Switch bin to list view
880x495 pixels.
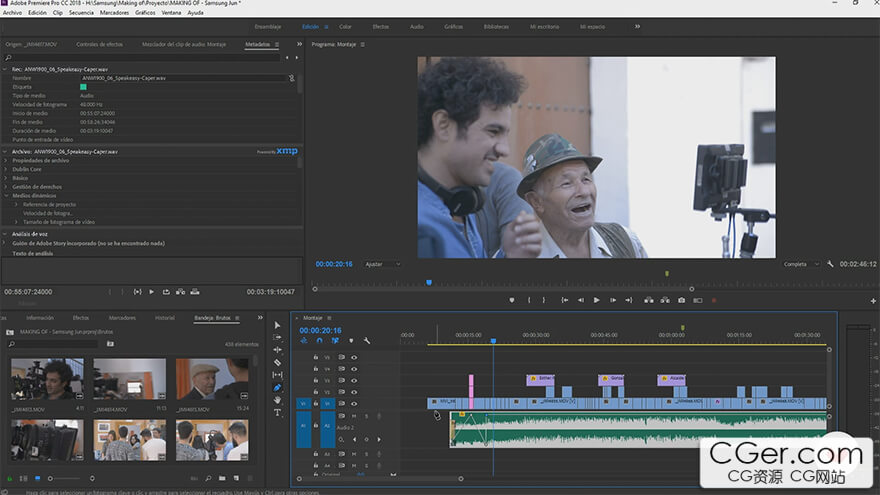(x=23, y=478)
